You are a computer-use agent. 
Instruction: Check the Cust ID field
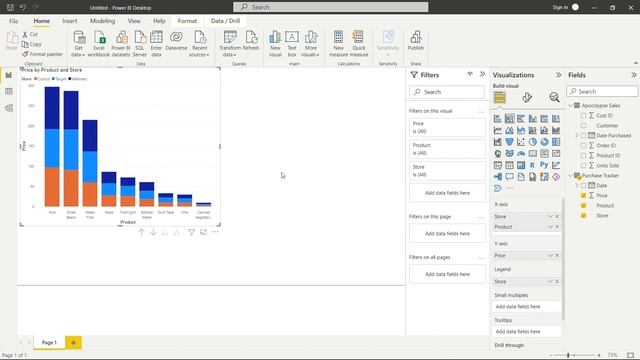[583, 116]
